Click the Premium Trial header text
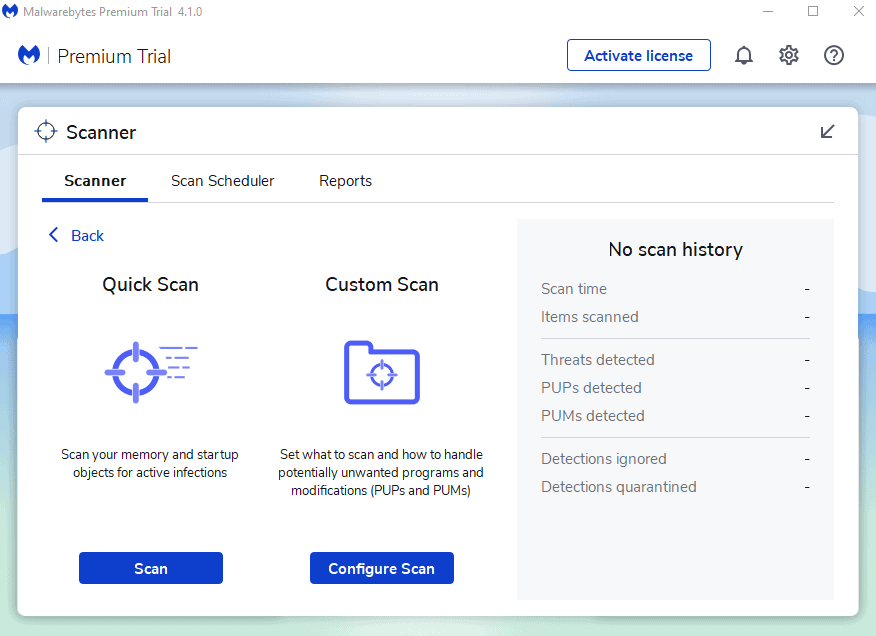Viewport: 876px width, 636px height. pyautogui.click(x=114, y=56)
